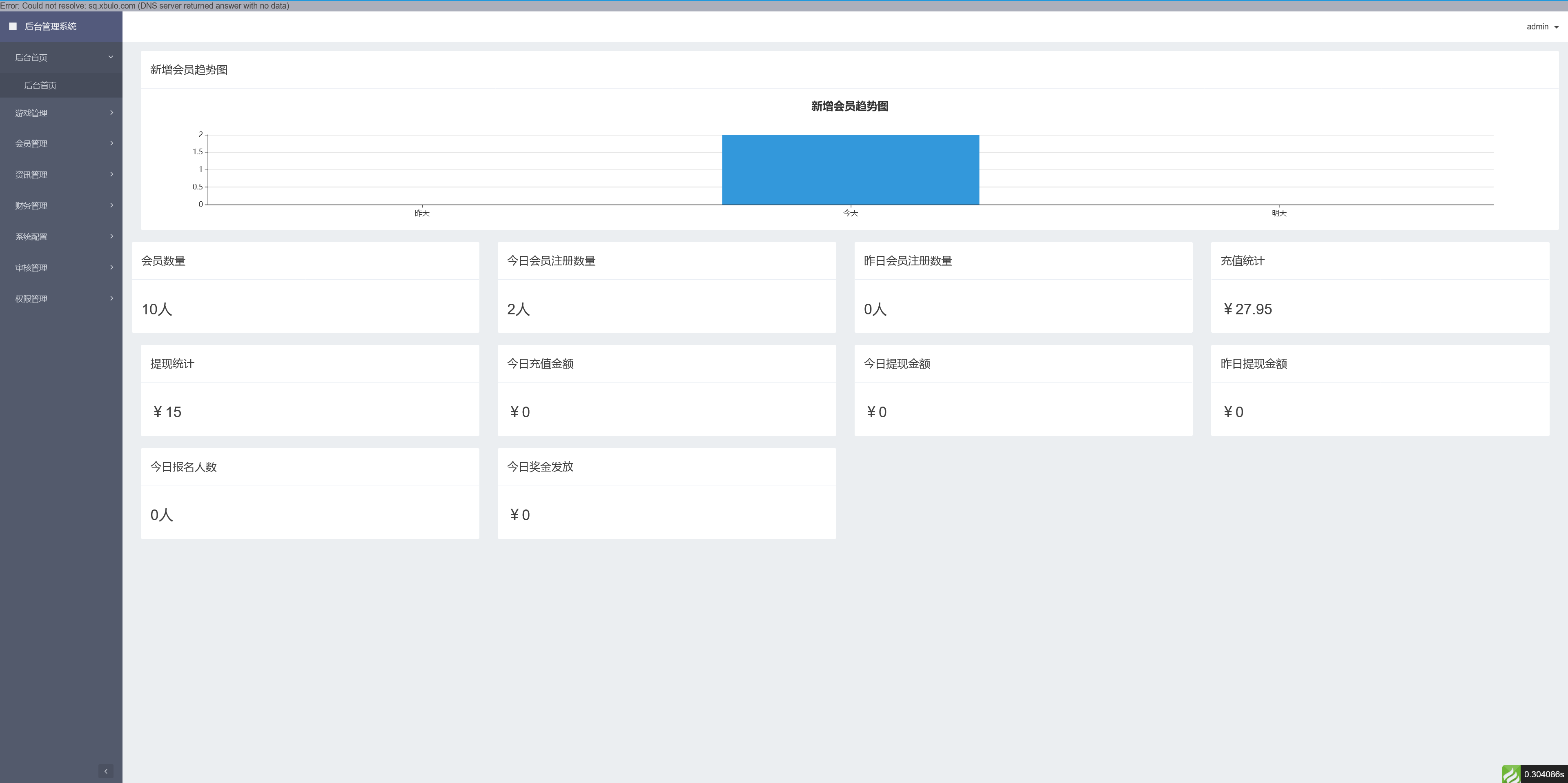Expand the 系统配置 menu

(61, 237)
